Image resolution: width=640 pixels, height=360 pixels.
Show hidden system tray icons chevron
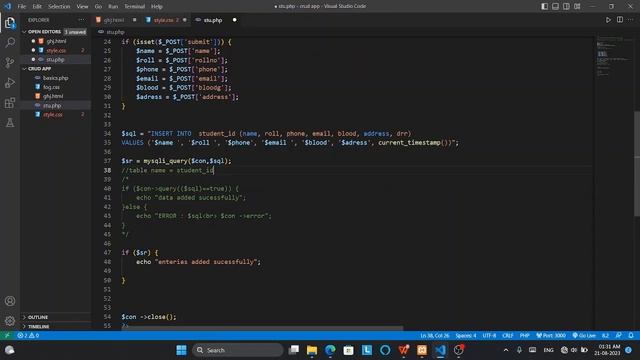[506, 350]
